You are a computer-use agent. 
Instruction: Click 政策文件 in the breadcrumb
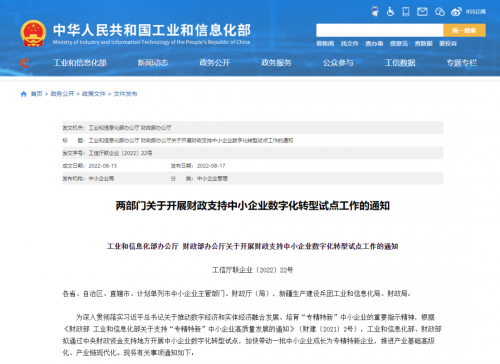(x=94, y=94)
